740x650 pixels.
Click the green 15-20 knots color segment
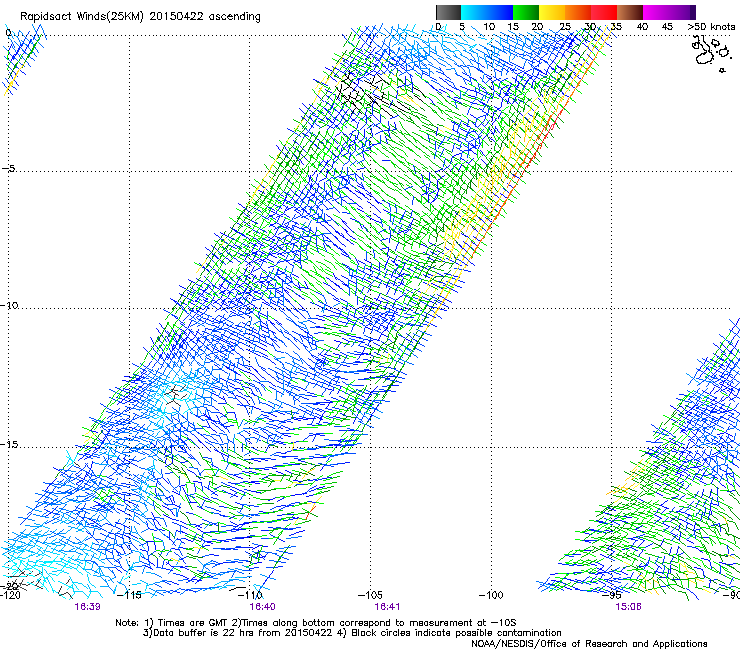(526, 12)
